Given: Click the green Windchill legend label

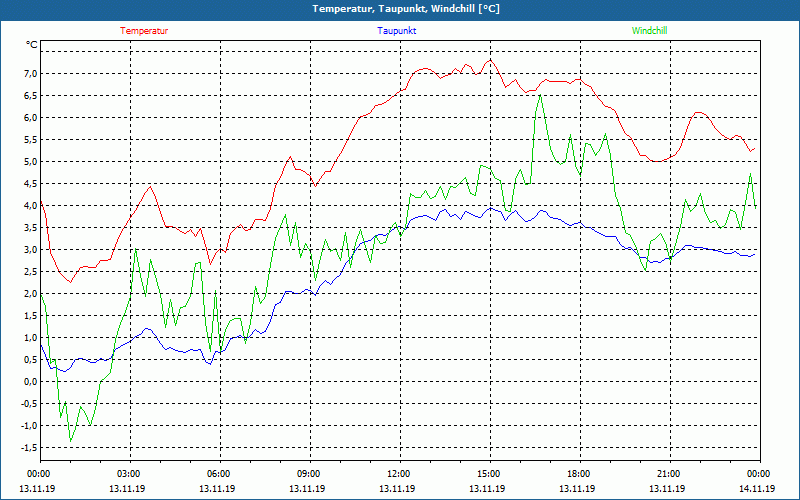Looking at the screenshot, I should point(649,31).
